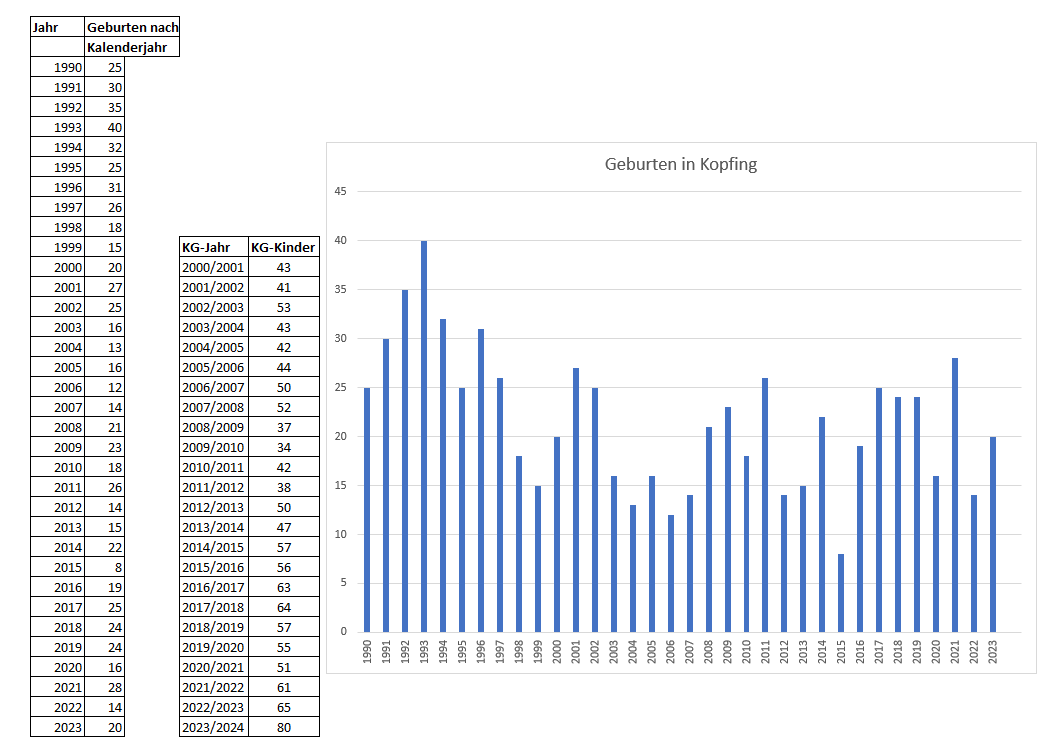Viewport: 1054px width, 751px height.
Task: Click the 2023 label on the chart x-axis
Action: pos(993,650)
